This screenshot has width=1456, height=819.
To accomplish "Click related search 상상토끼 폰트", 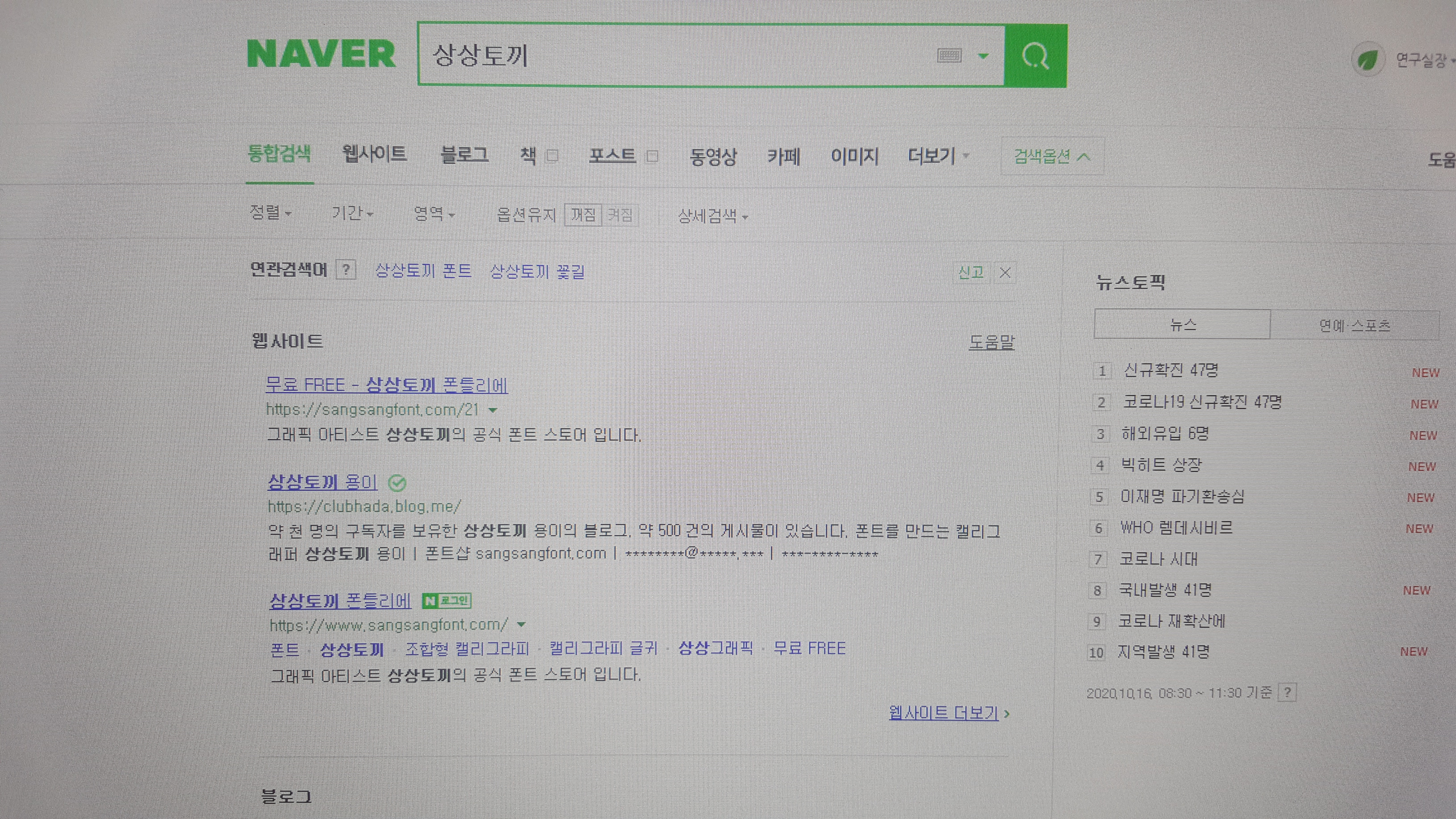I will [423, 271].
